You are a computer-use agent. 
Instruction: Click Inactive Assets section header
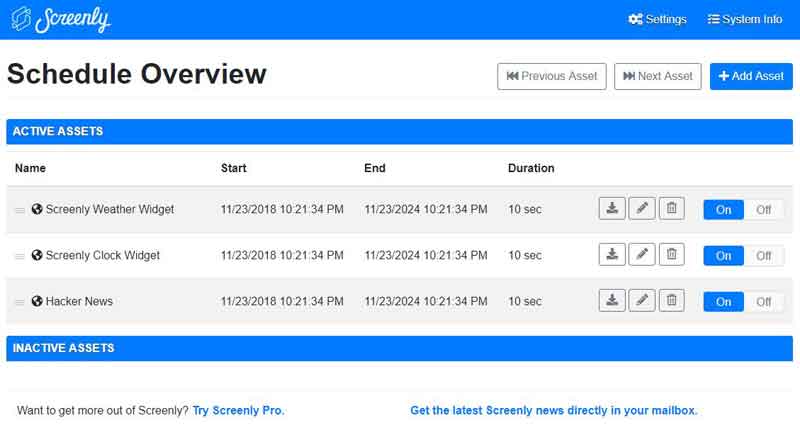click(399, 348)
